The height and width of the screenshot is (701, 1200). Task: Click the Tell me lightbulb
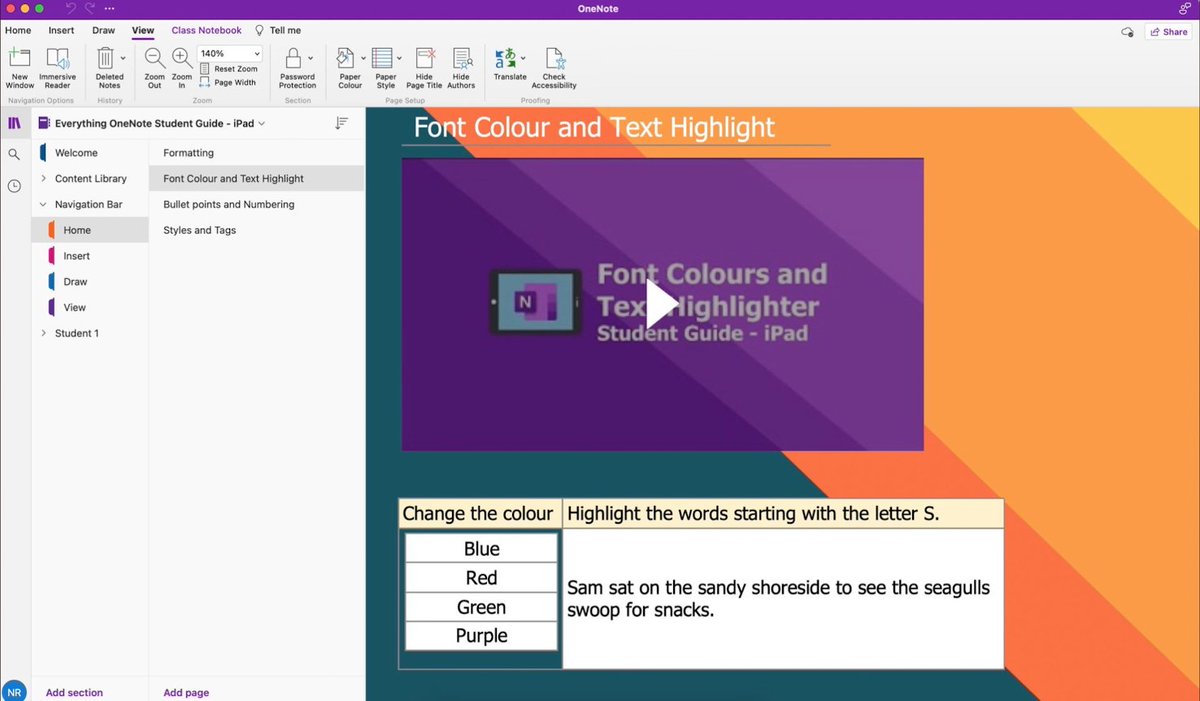(260, 31)
